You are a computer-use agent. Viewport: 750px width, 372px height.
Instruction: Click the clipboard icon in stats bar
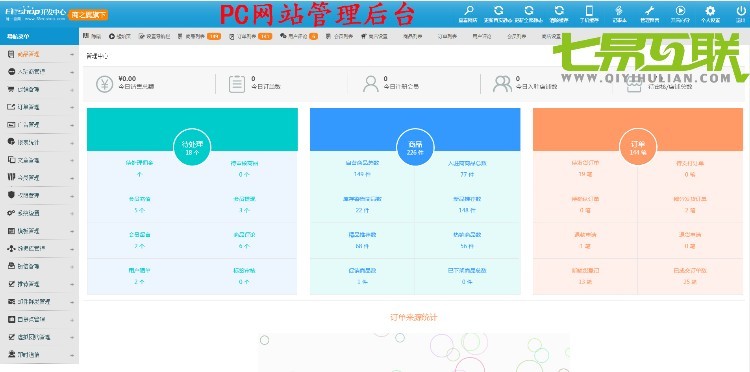237,84
